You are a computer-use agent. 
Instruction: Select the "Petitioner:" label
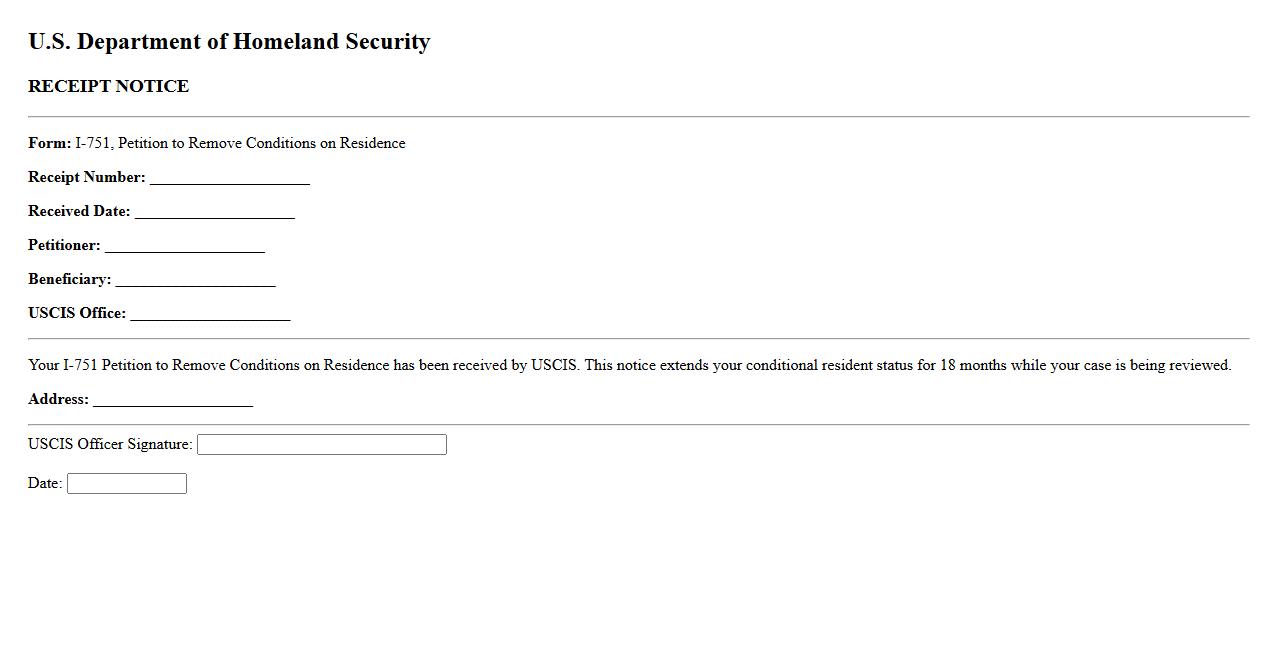coord(64,245)
